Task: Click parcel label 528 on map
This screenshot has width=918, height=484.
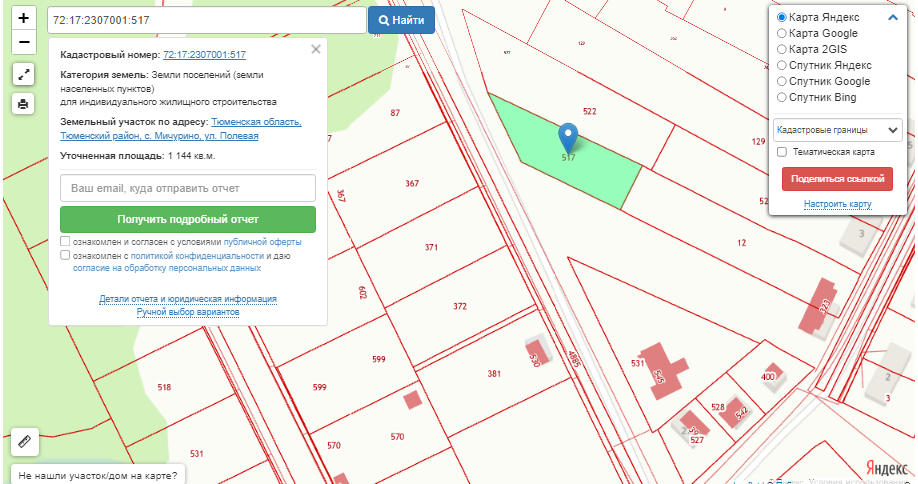Action: point(718,407)
